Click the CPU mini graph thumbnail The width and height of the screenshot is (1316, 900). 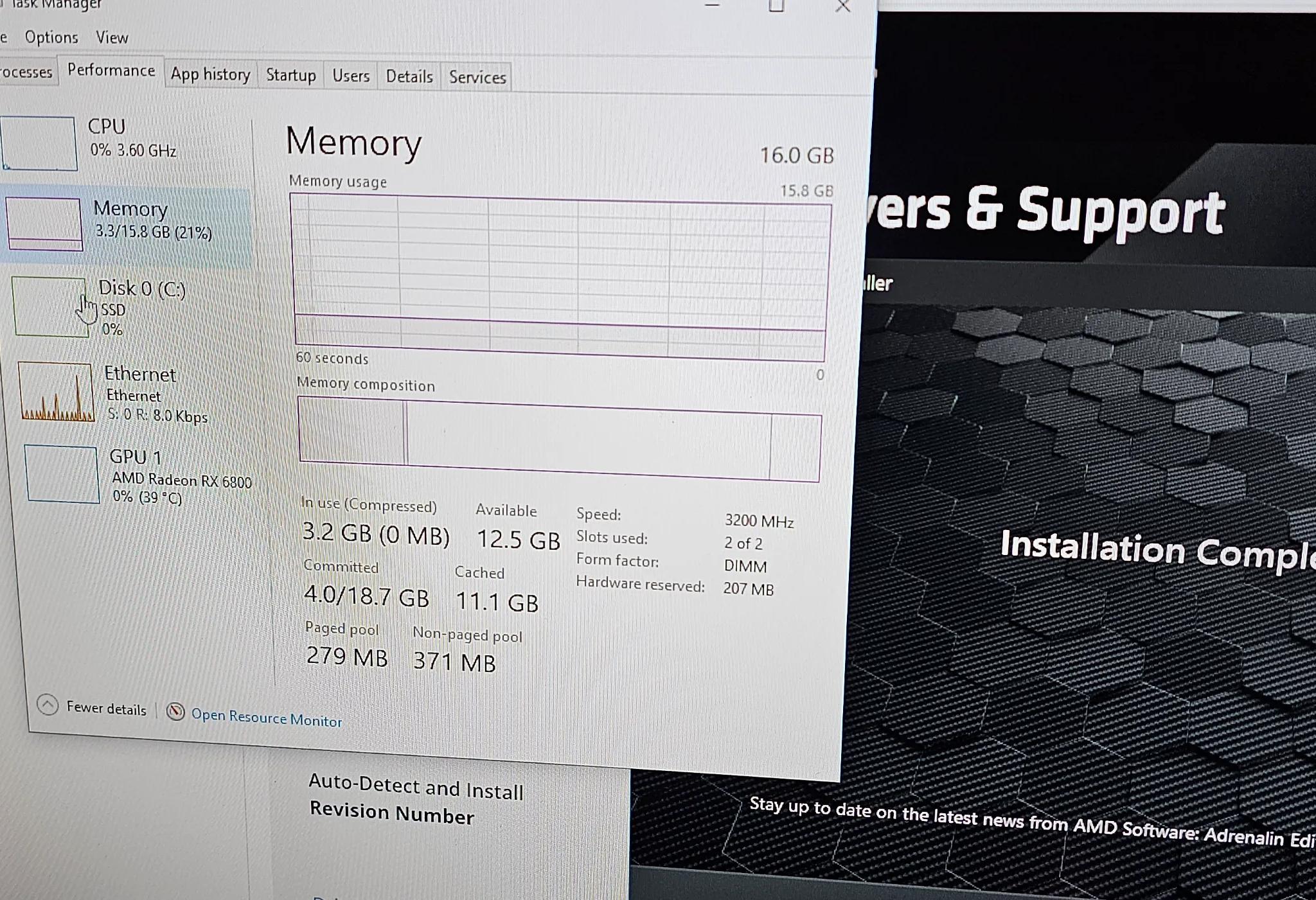(x=39, y=143)
